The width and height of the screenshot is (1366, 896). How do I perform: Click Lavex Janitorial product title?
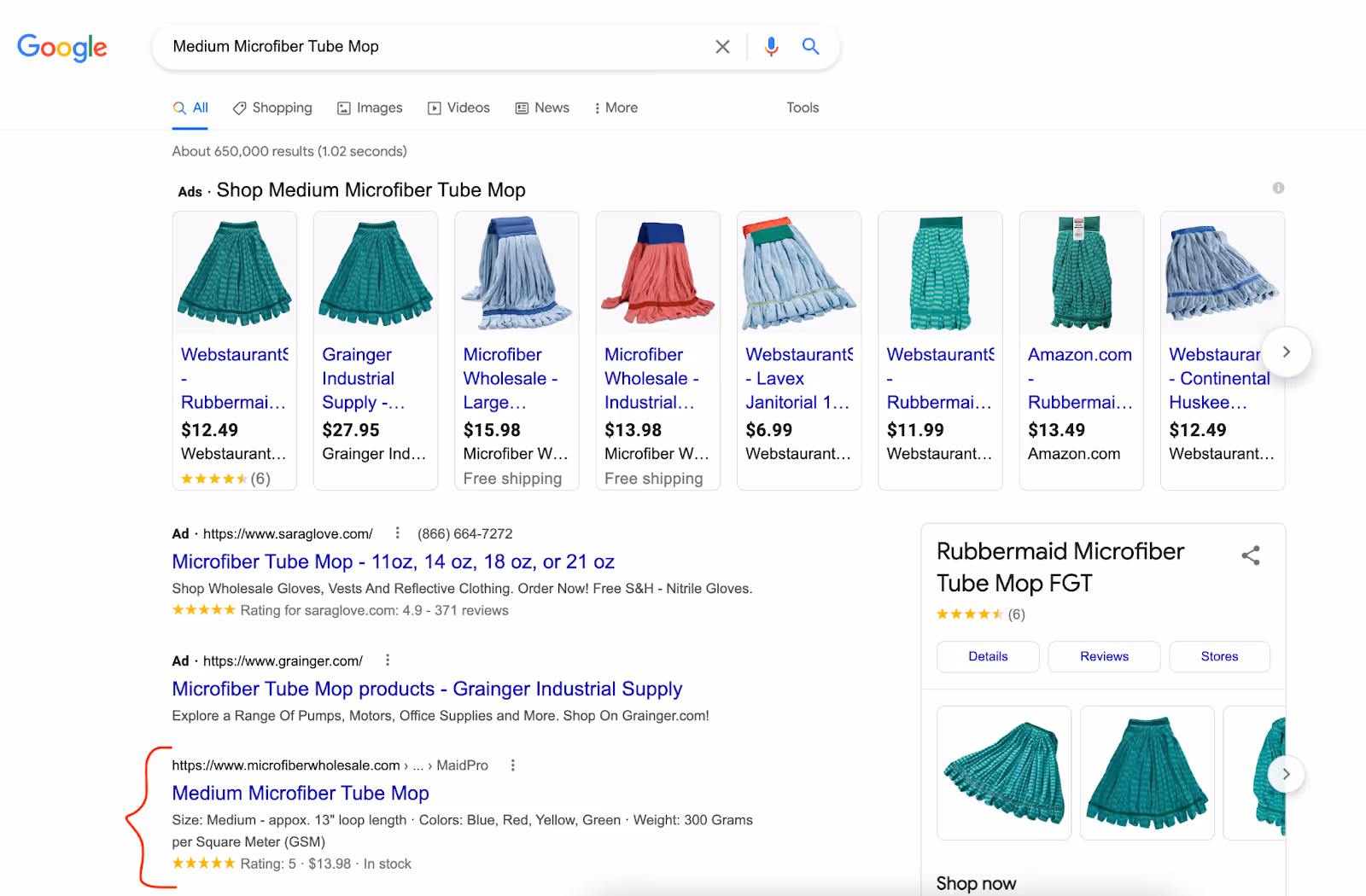point(798,378)
